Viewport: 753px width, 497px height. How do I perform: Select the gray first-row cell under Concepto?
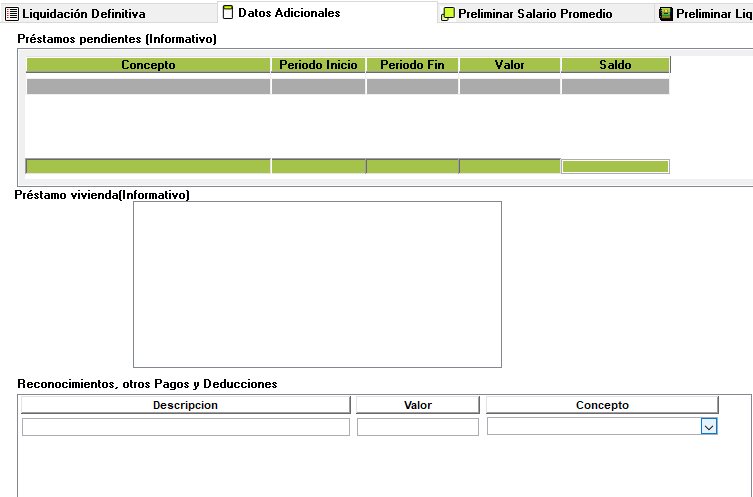click(148, 87)
